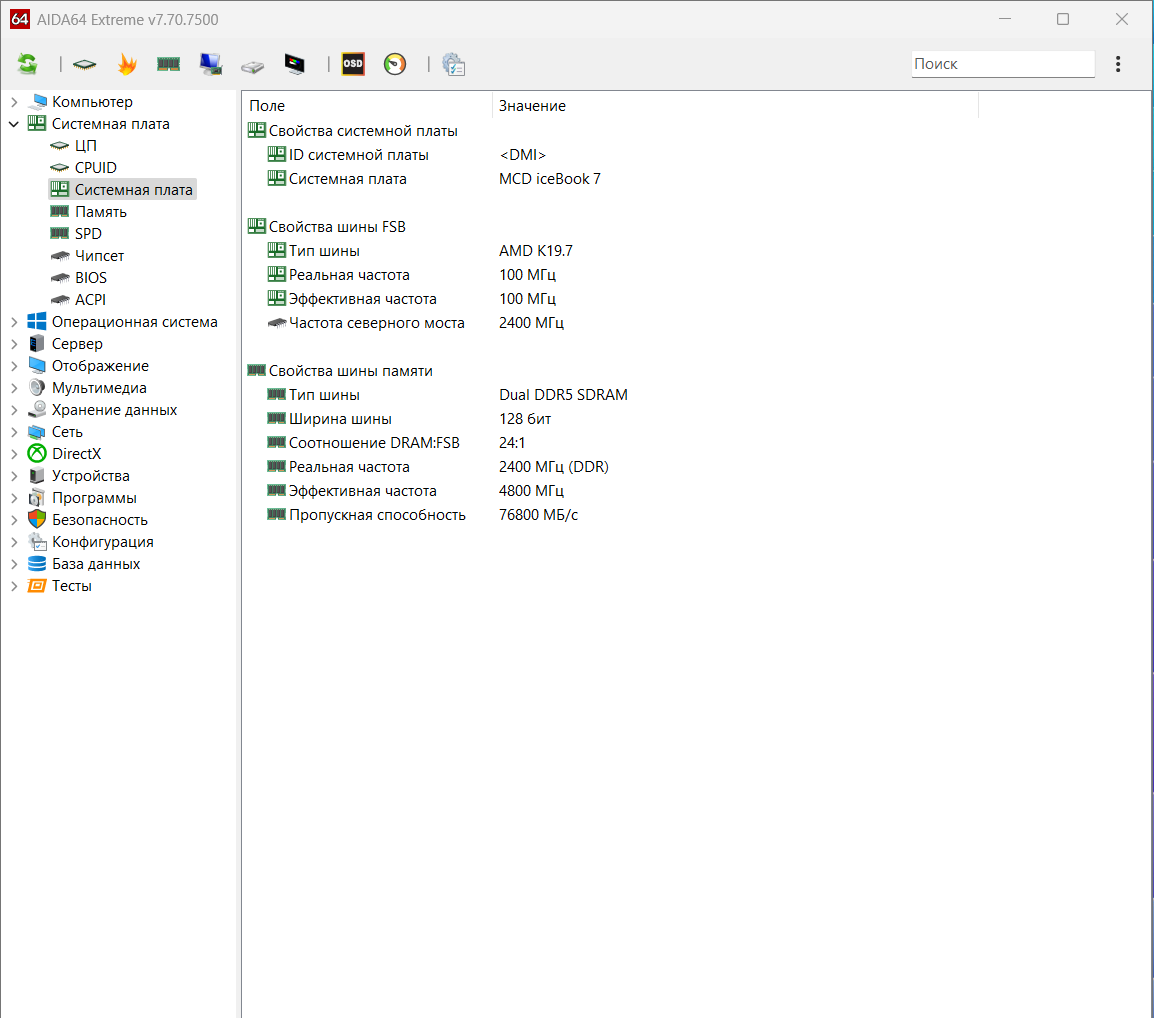This screenshot has height=1018, width=1154.
Task: Open the preferences gear checklist icon
Action: click(x=454, y=64)
